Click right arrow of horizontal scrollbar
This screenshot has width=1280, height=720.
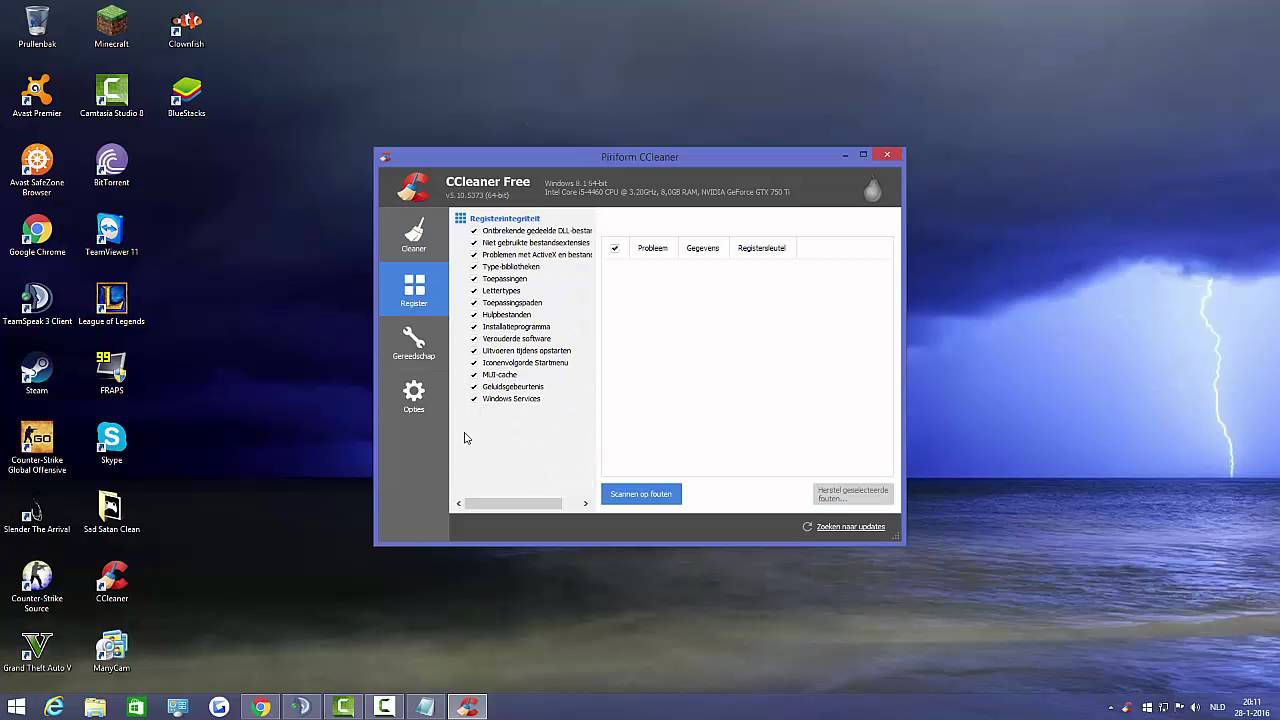pos(586,503)
